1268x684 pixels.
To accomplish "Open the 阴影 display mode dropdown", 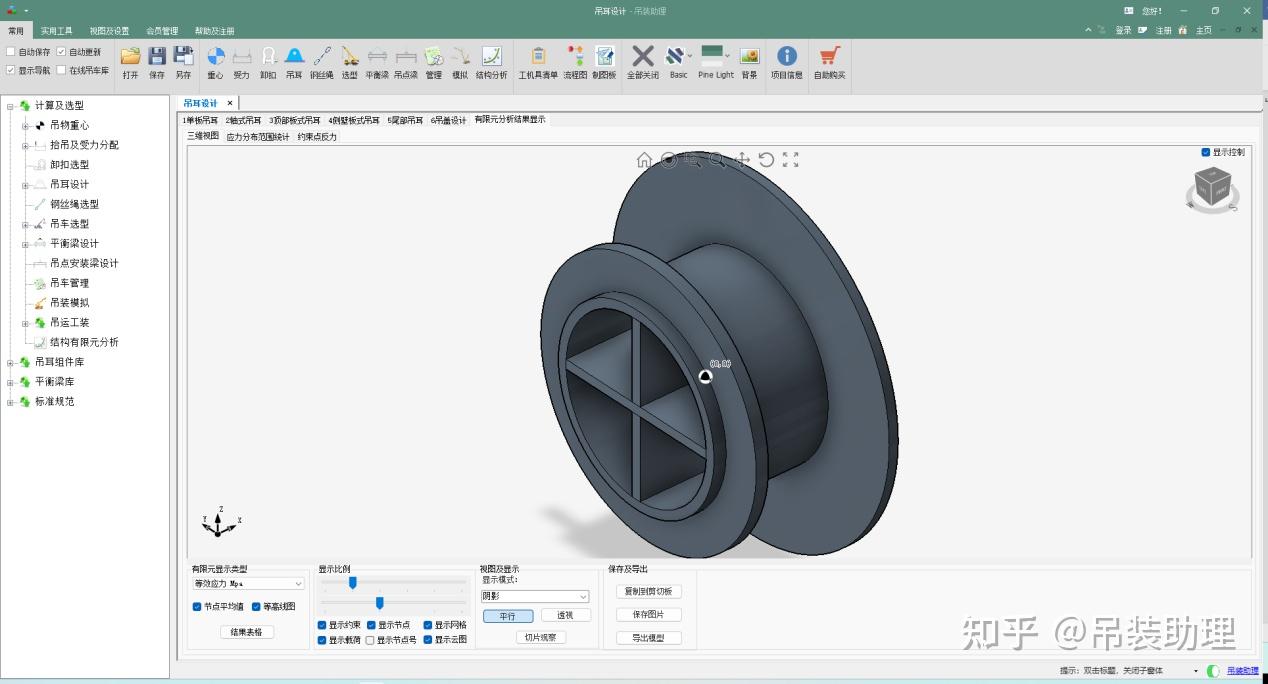I will pos(535,596).
